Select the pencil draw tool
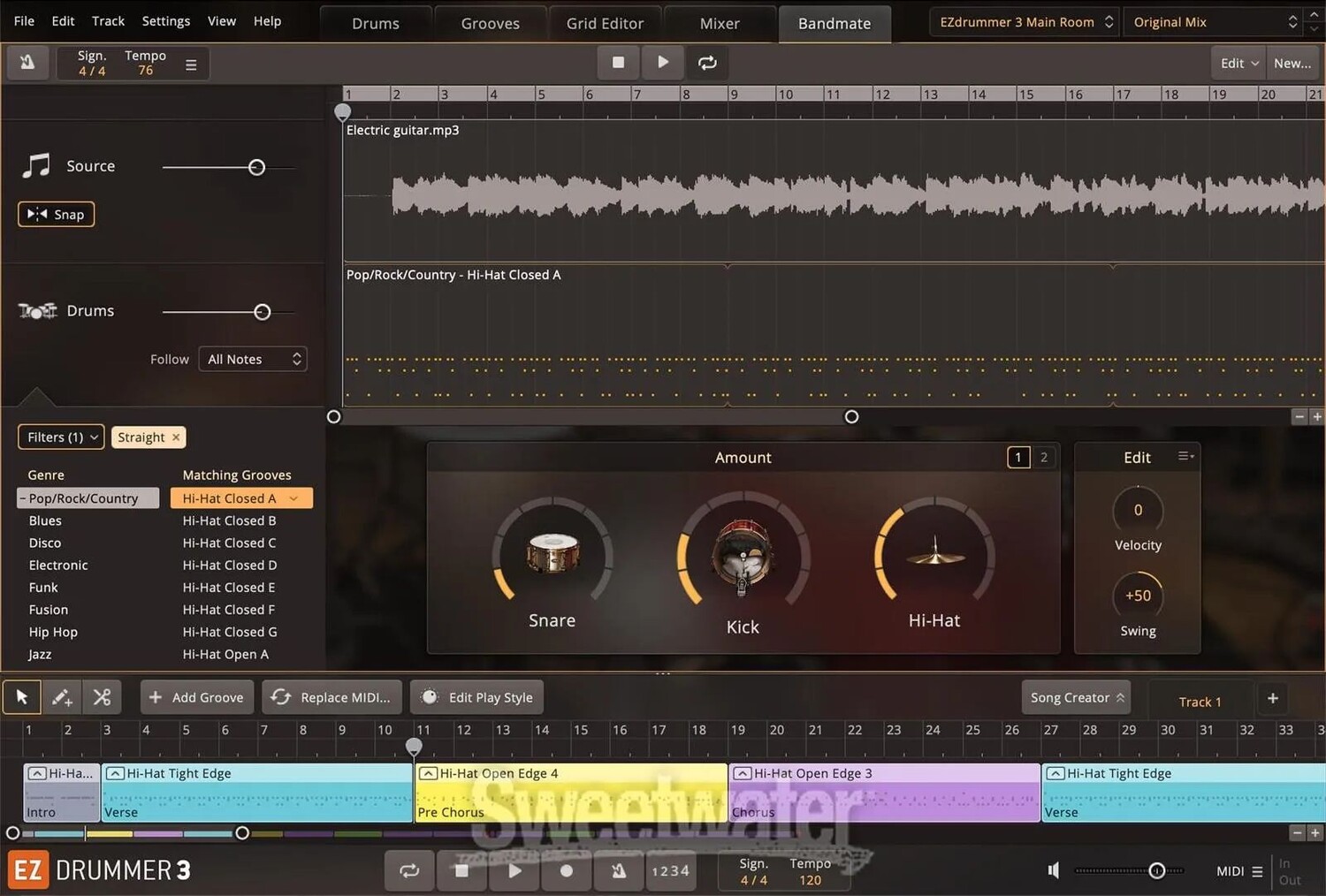Viewport: 1326px width, 896px height. point(62,697)
